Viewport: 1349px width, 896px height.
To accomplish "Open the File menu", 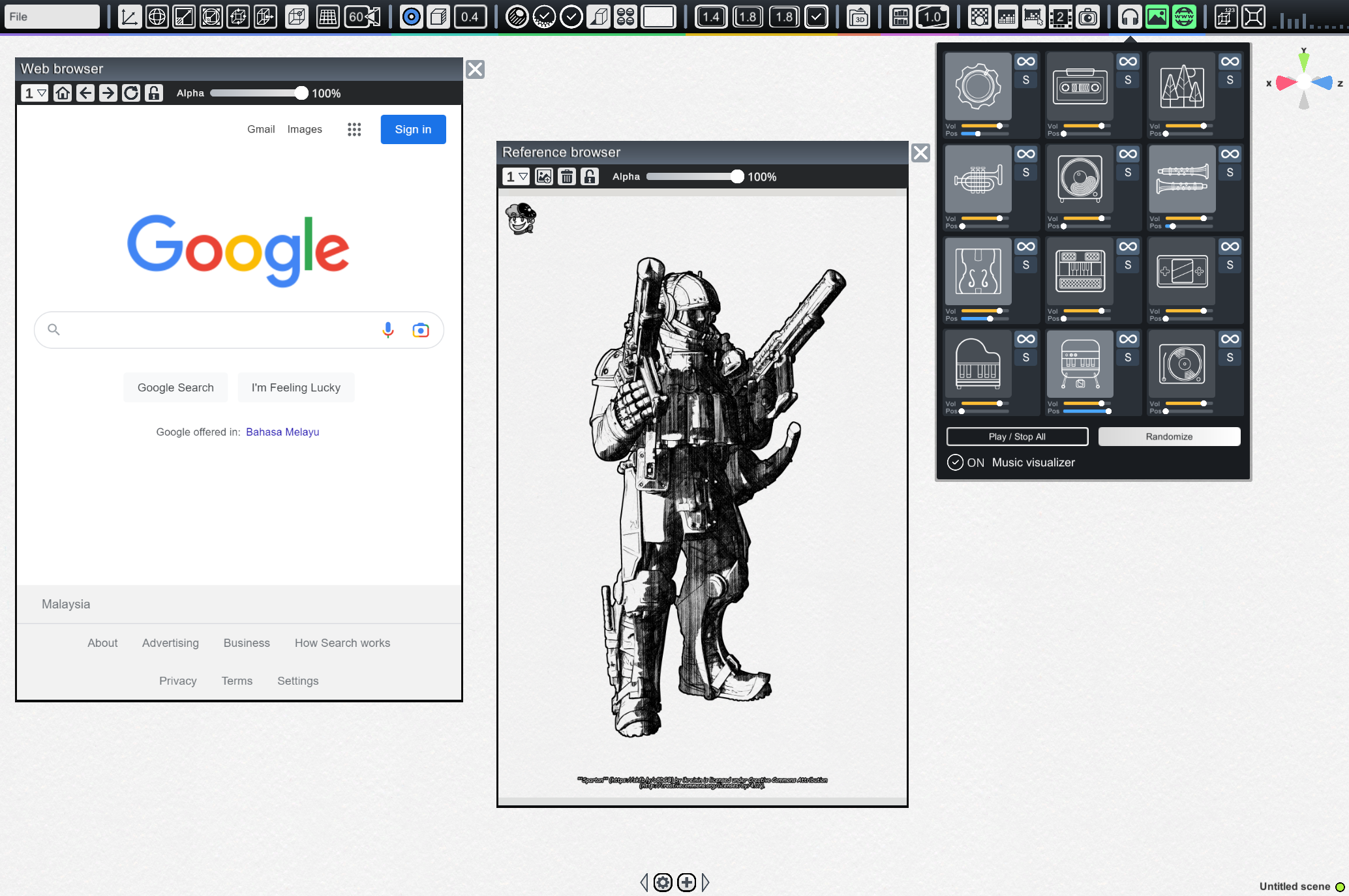I will (x=52, y=17).
